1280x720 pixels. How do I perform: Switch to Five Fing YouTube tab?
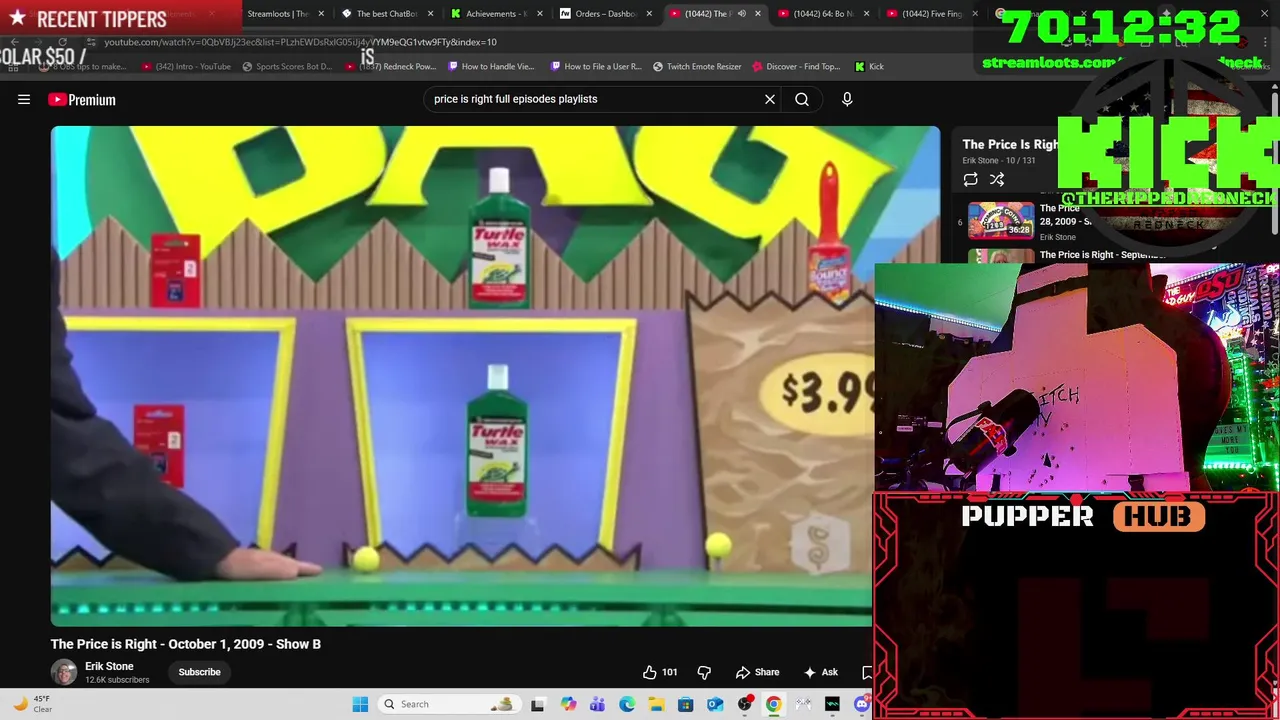point(931,14)
